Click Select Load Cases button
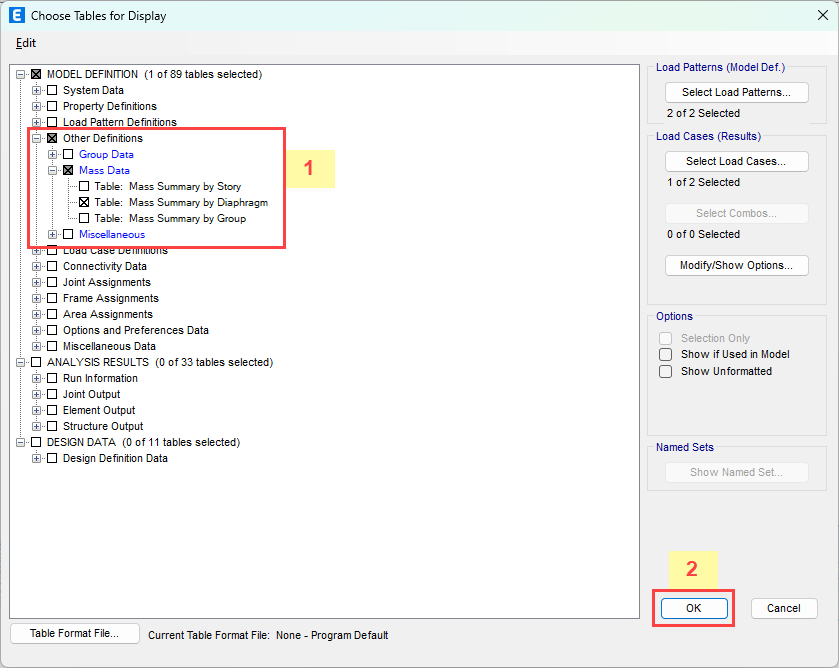The height and width of the screenshot is (668, 839). pyautogui.click(x=736, y=161)
